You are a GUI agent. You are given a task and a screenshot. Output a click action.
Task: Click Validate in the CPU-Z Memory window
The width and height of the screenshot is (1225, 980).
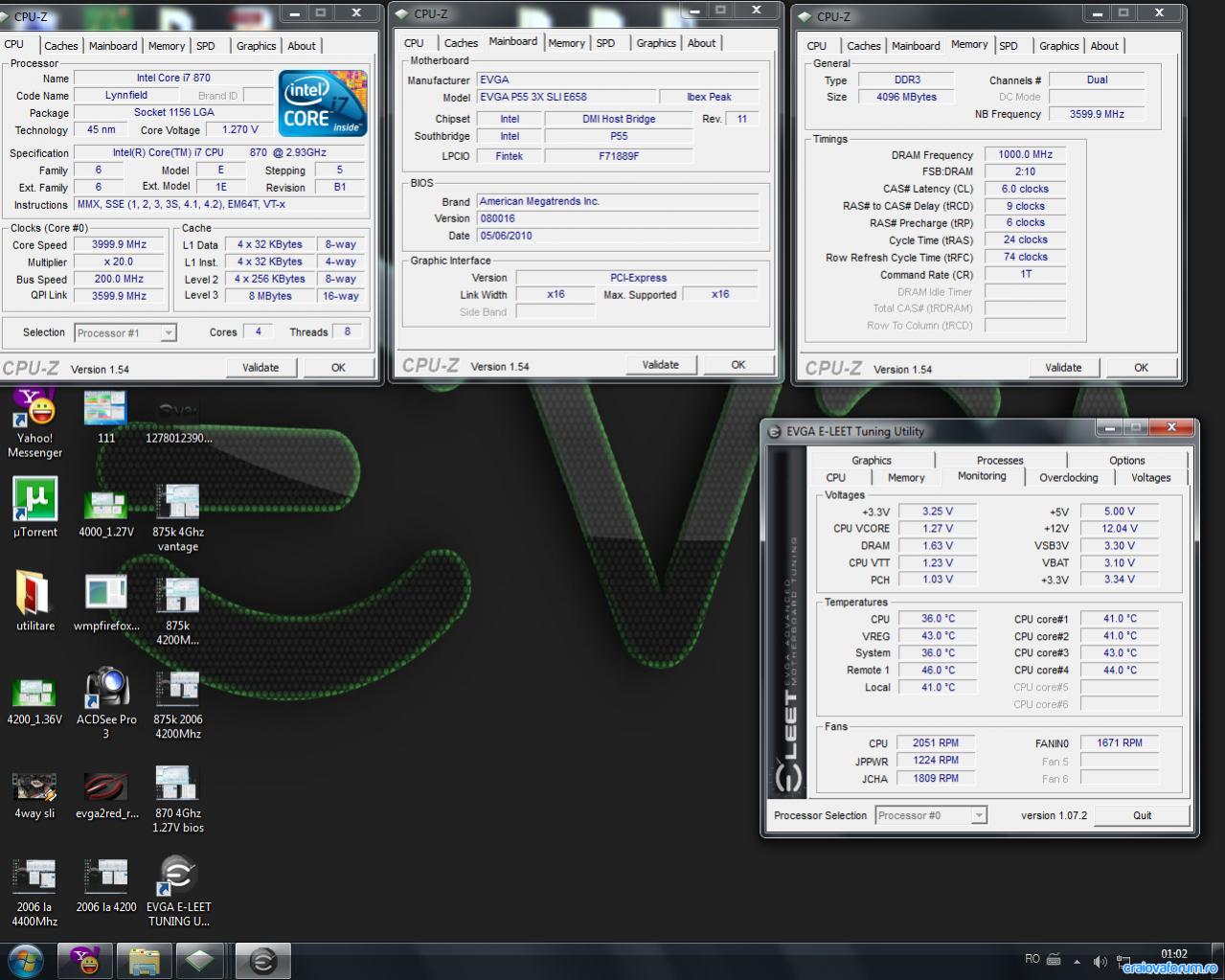tap(1063, 368)
